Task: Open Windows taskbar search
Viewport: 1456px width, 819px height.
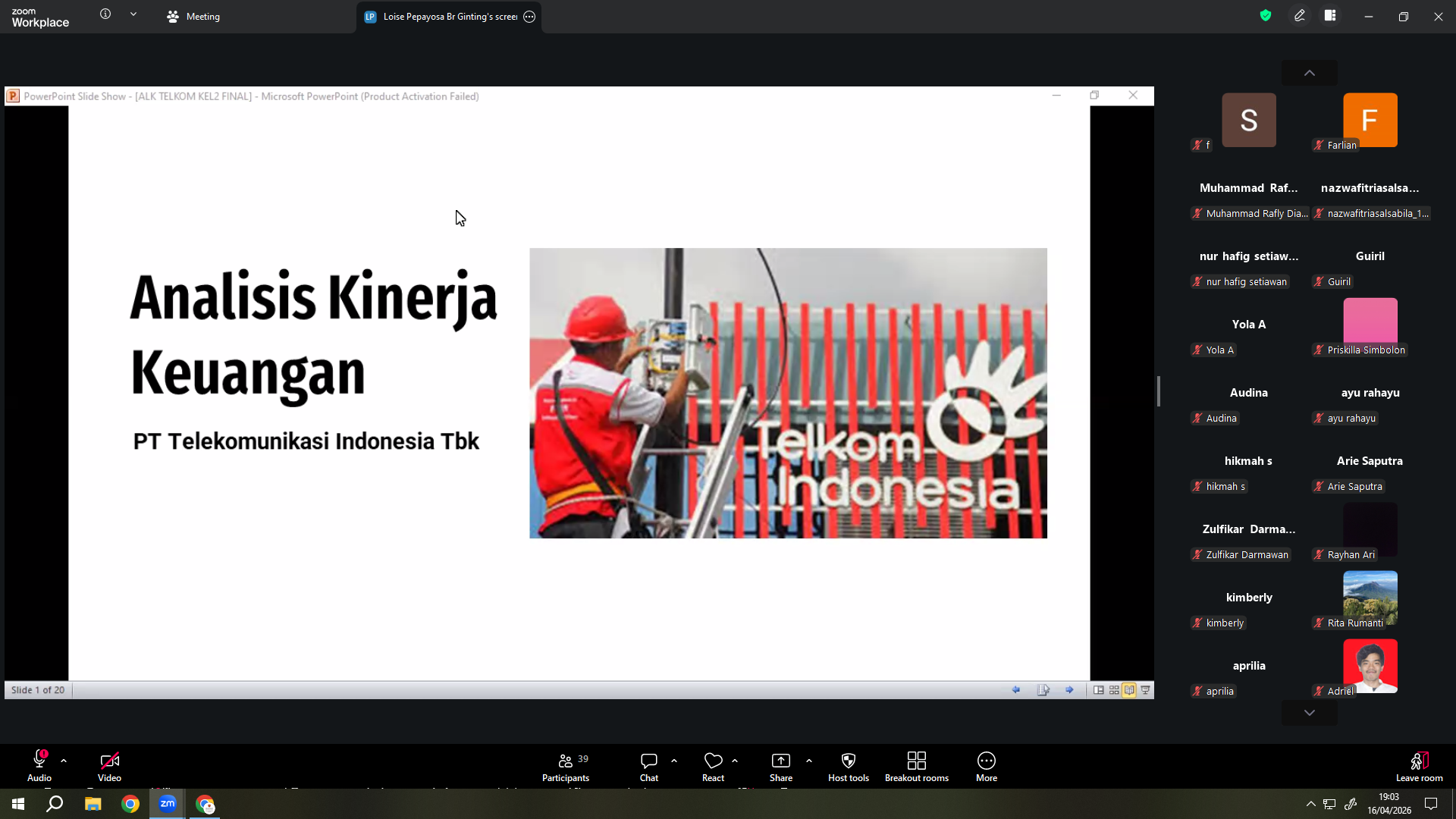Action: click(x=55, y=804)
